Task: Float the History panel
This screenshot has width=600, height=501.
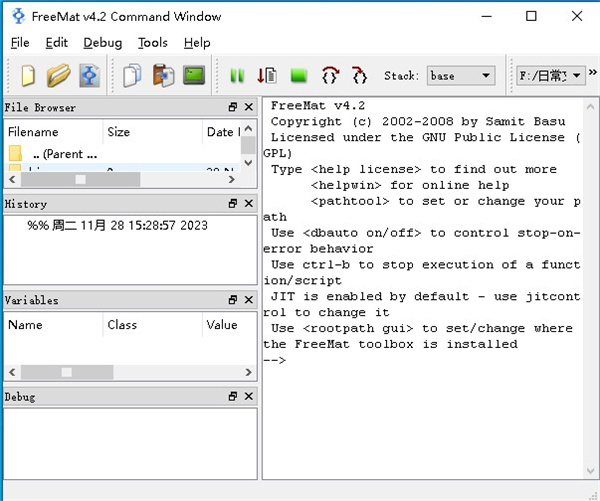Action: (x=232, y=203)
